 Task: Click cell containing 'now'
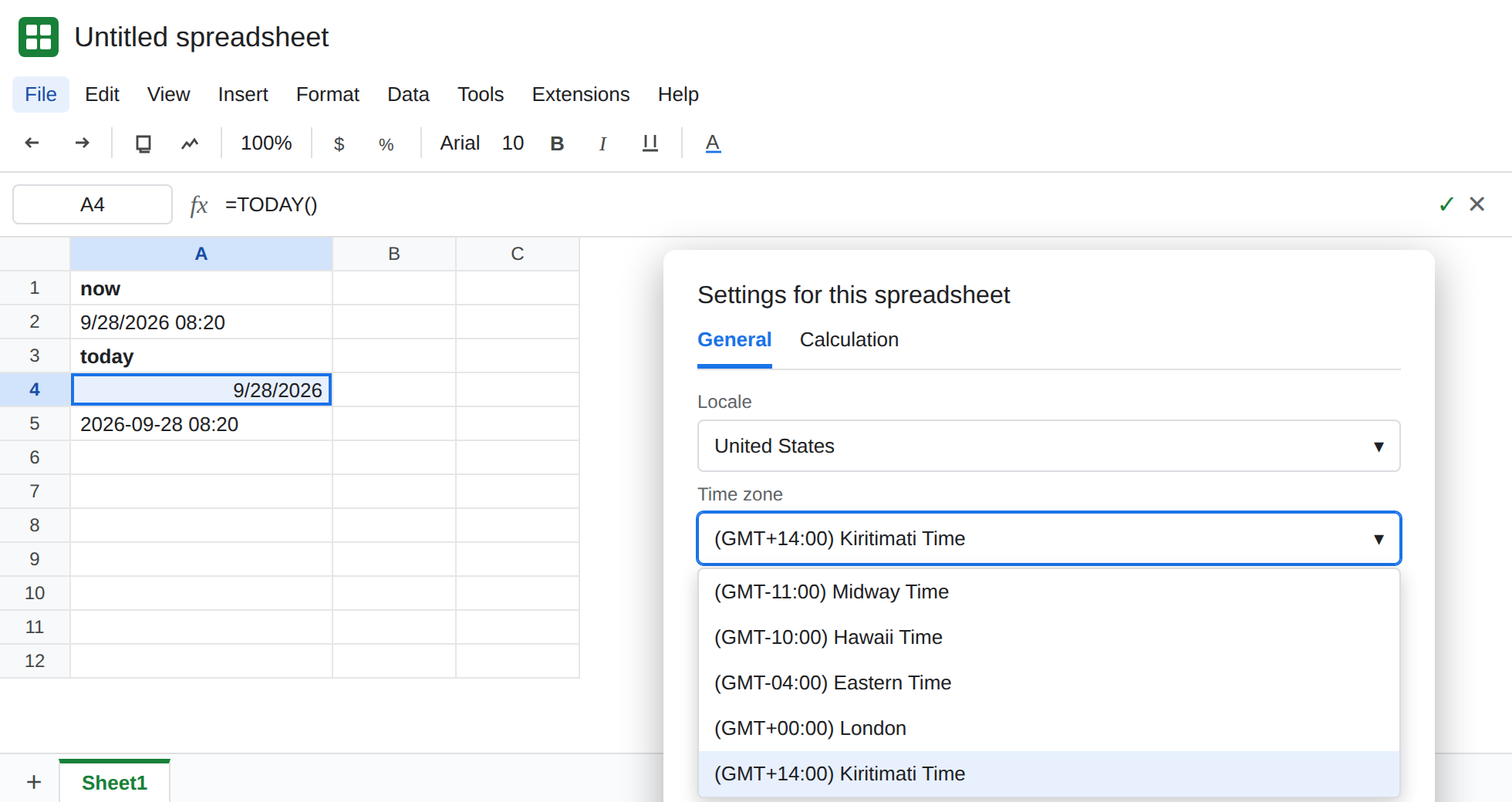(x=201, y=288)
